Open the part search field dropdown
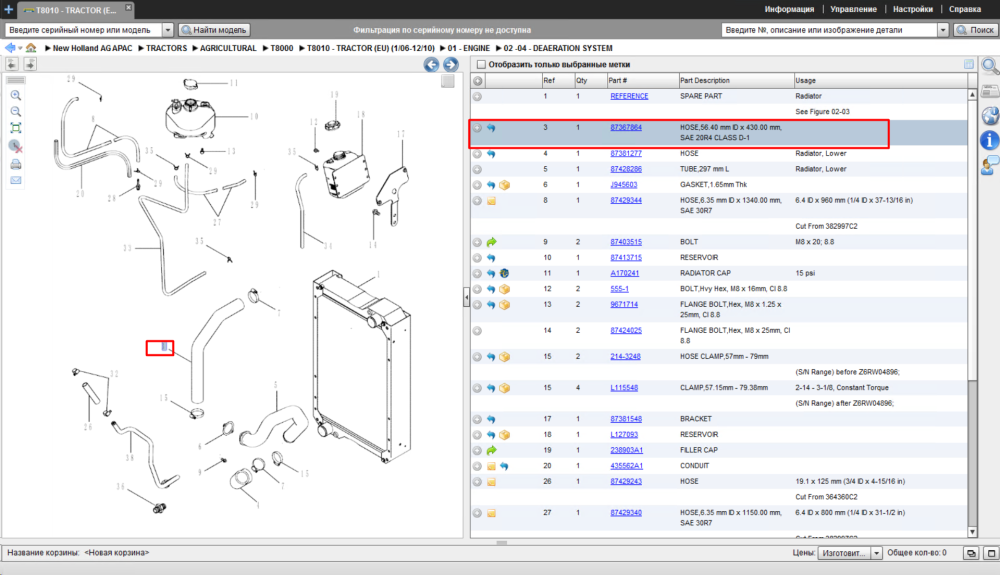 tap(943, 30)
